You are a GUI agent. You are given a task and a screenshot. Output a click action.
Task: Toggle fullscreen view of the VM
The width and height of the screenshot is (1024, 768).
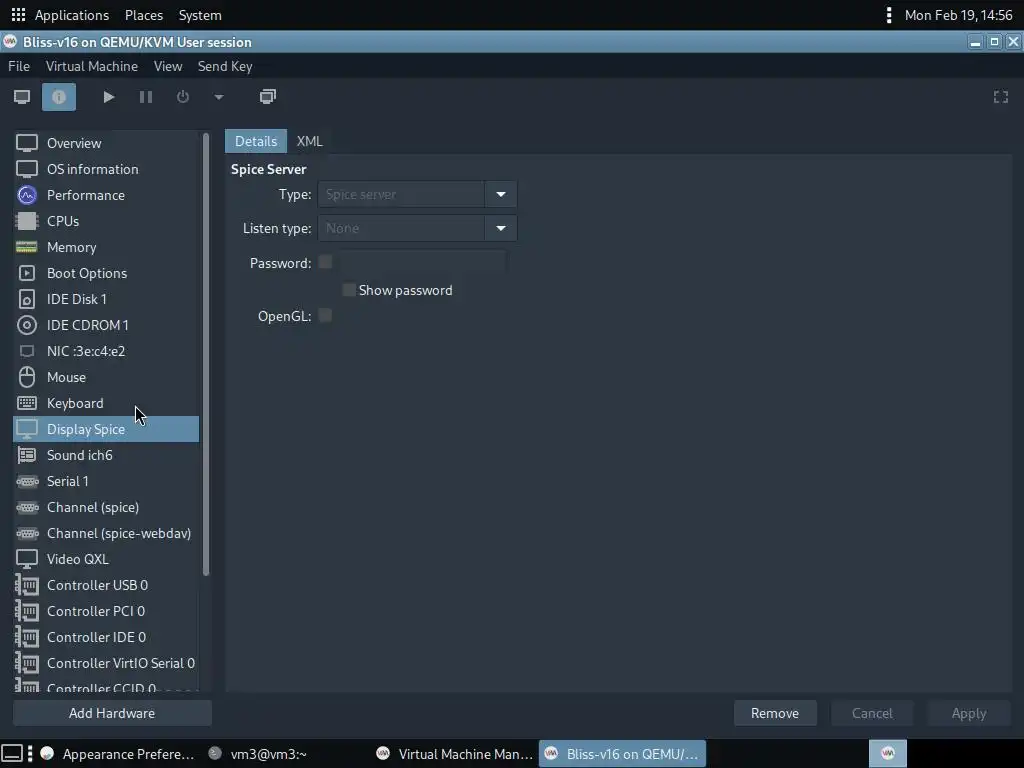click(x=1000, y=97)
